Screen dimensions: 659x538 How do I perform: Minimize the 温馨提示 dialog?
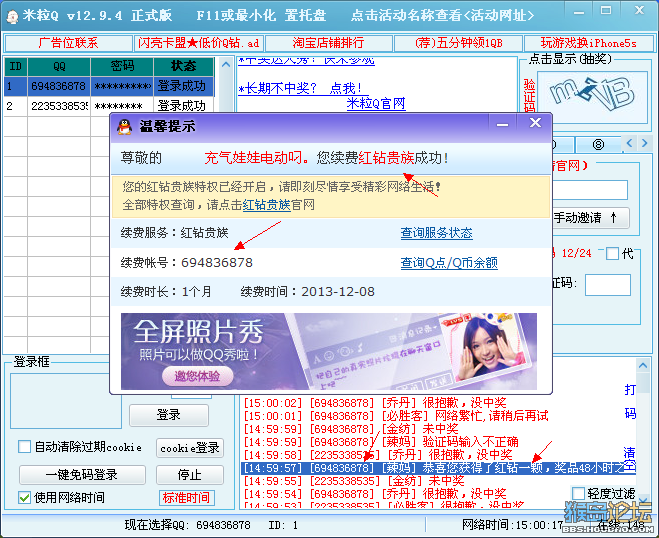tap(502, 124)
